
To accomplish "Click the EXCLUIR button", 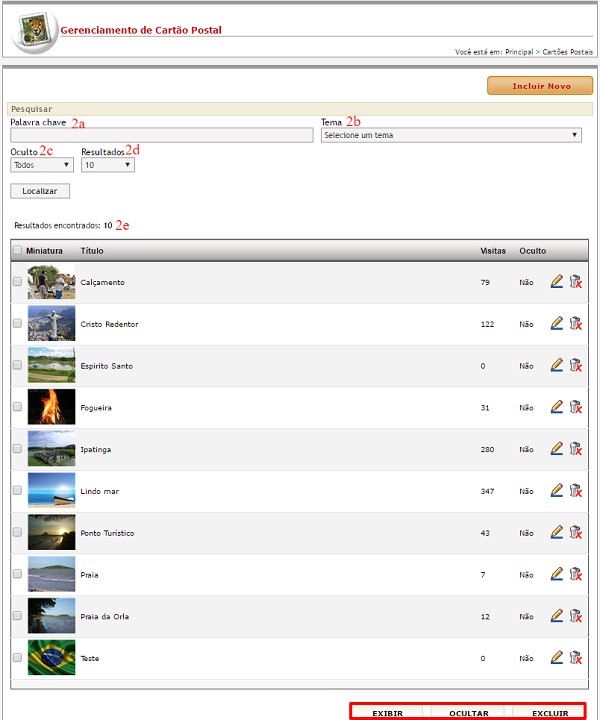I will pyautogui.click(x=550, y=713).
